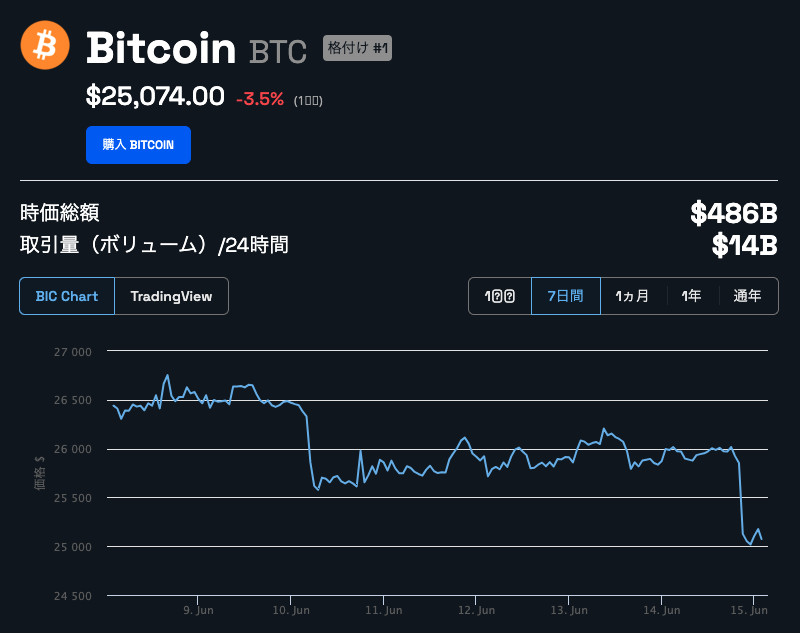Select the 7日間 time range
The image size is (800, 633).
click(x=566, y=296)
